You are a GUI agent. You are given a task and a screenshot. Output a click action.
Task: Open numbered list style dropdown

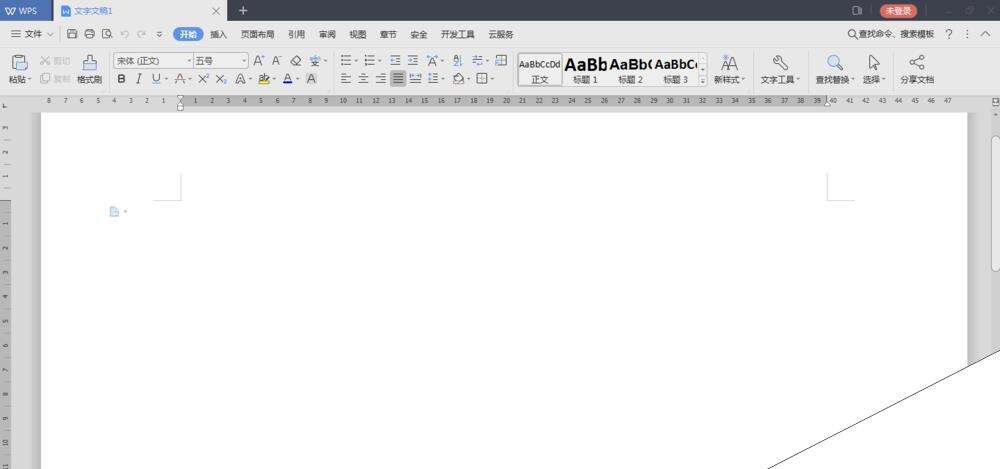[379, 61]
